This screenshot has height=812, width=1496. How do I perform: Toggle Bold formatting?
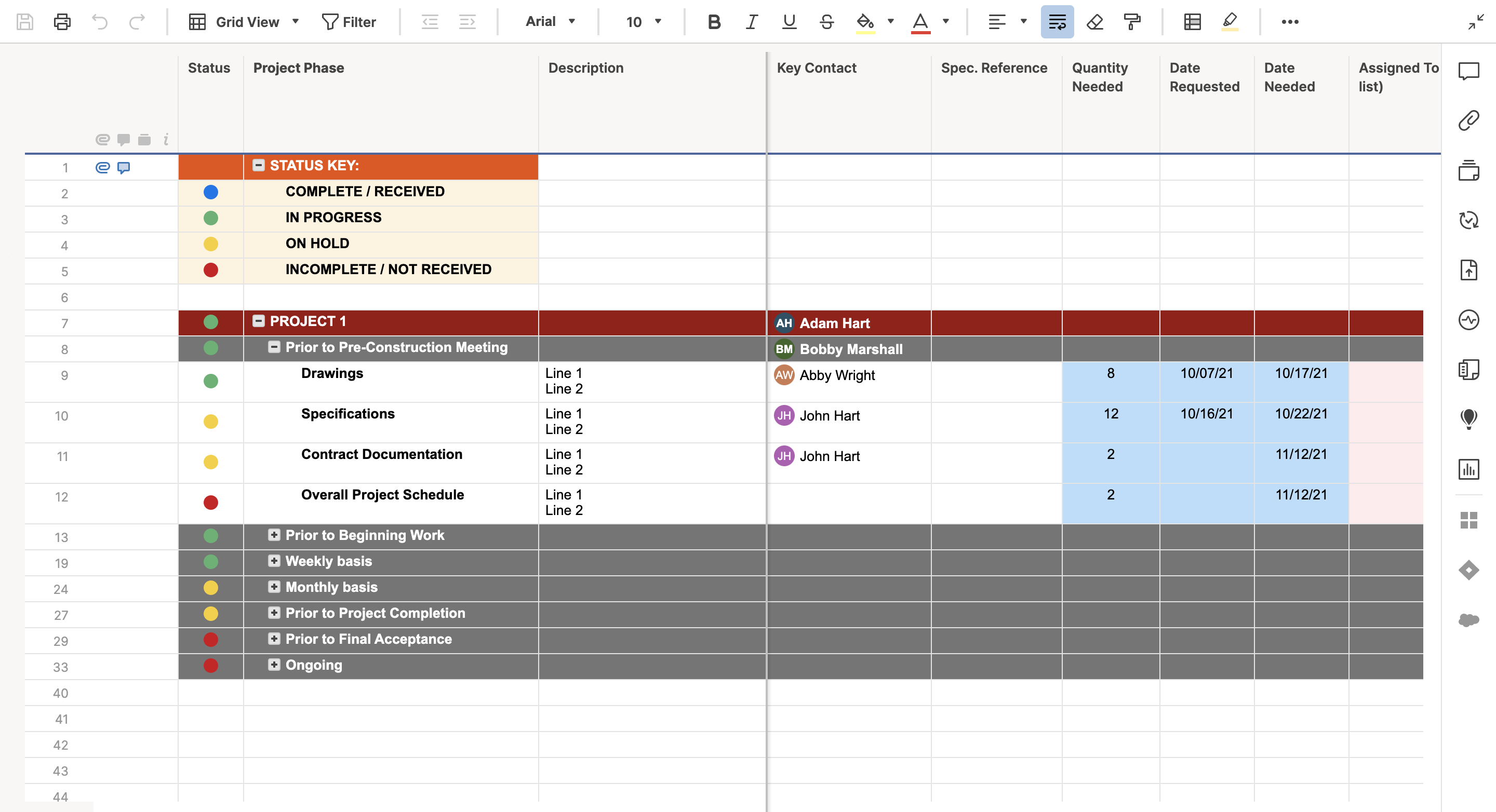click(714, 22)
